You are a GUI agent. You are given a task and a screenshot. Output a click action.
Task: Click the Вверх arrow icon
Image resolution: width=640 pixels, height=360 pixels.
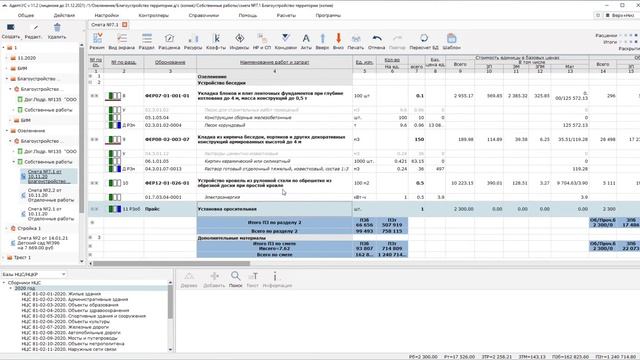point(322,38)
